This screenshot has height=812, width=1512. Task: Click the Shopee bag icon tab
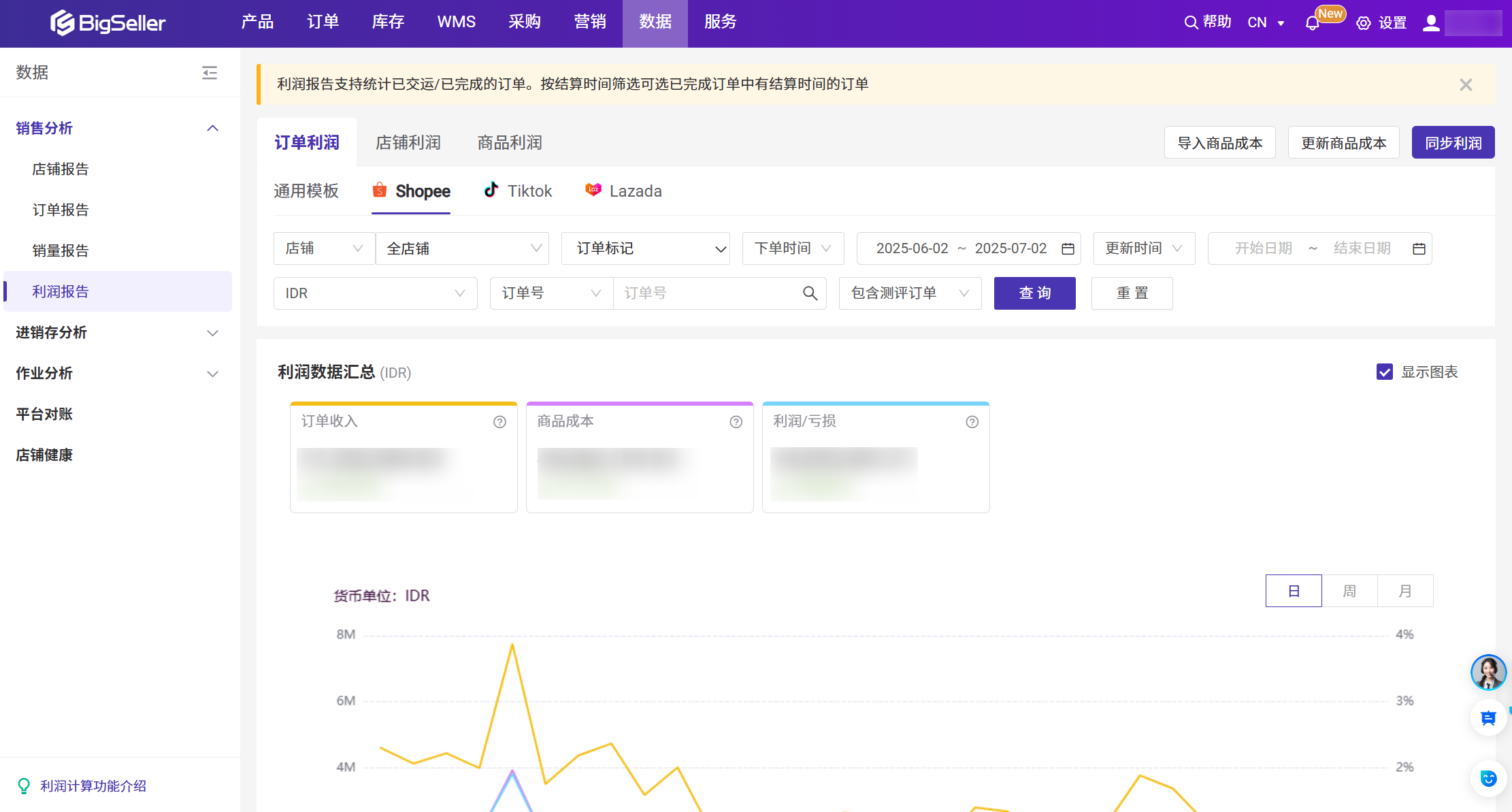380,190
